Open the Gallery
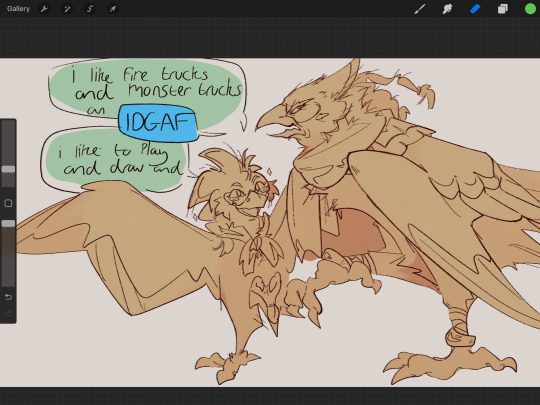This screenshot has width=540, height=405. [18, 9]
